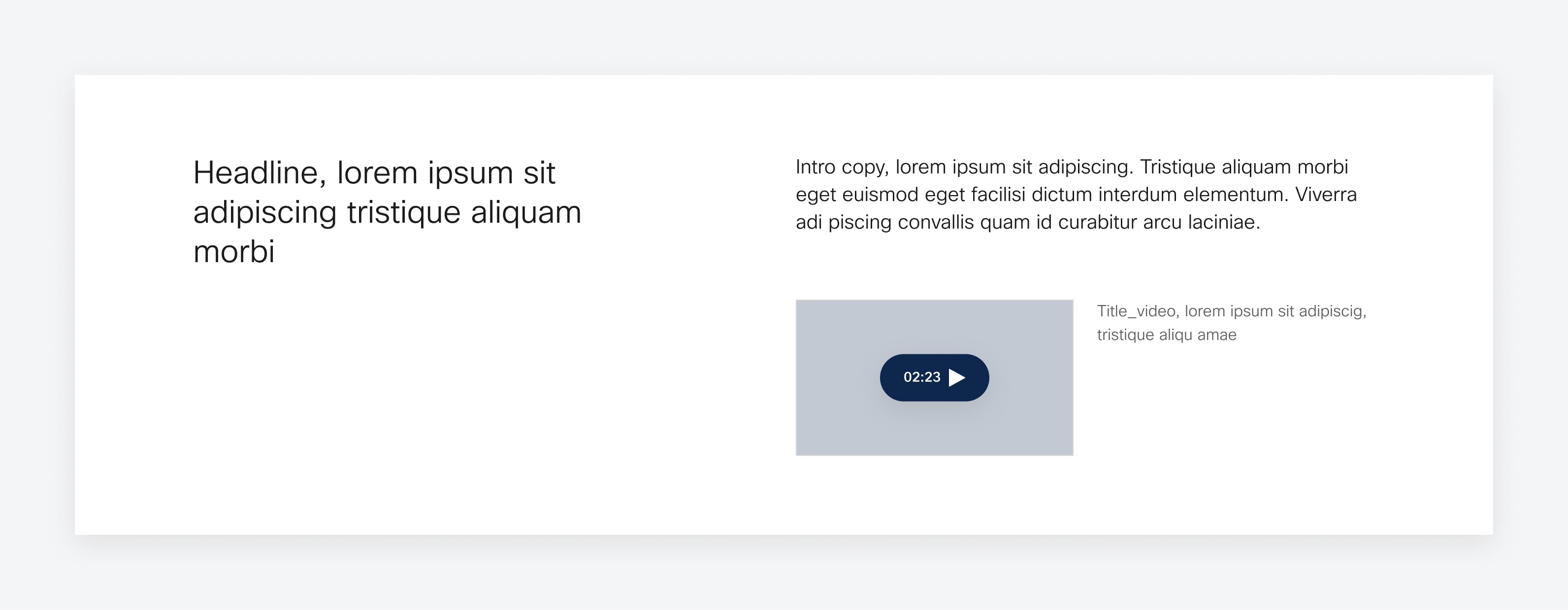
Task: Click the white play triangle icon
Action: [957, 377]
